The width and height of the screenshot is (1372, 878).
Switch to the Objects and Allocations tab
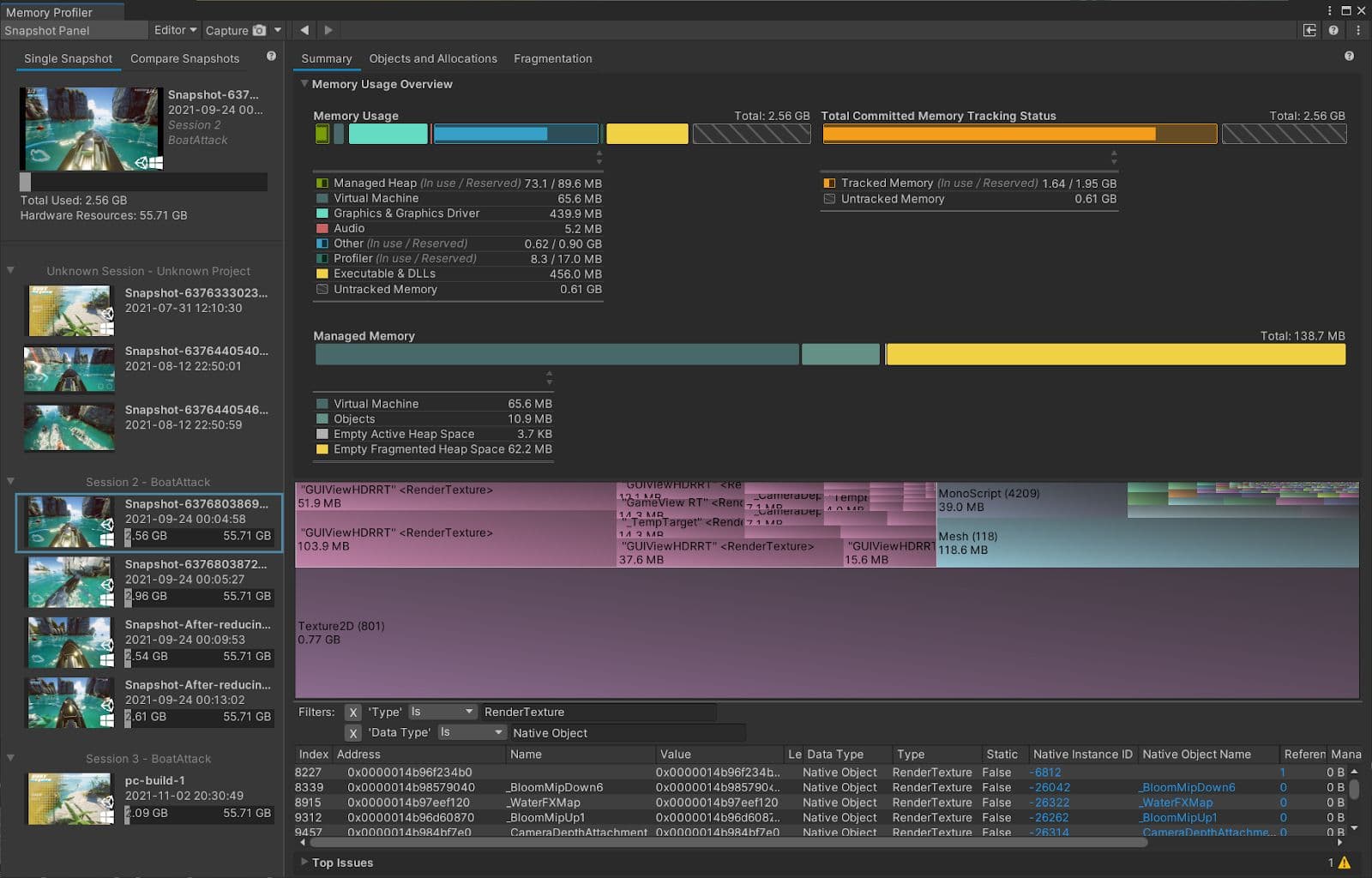(x=433, y=58)
